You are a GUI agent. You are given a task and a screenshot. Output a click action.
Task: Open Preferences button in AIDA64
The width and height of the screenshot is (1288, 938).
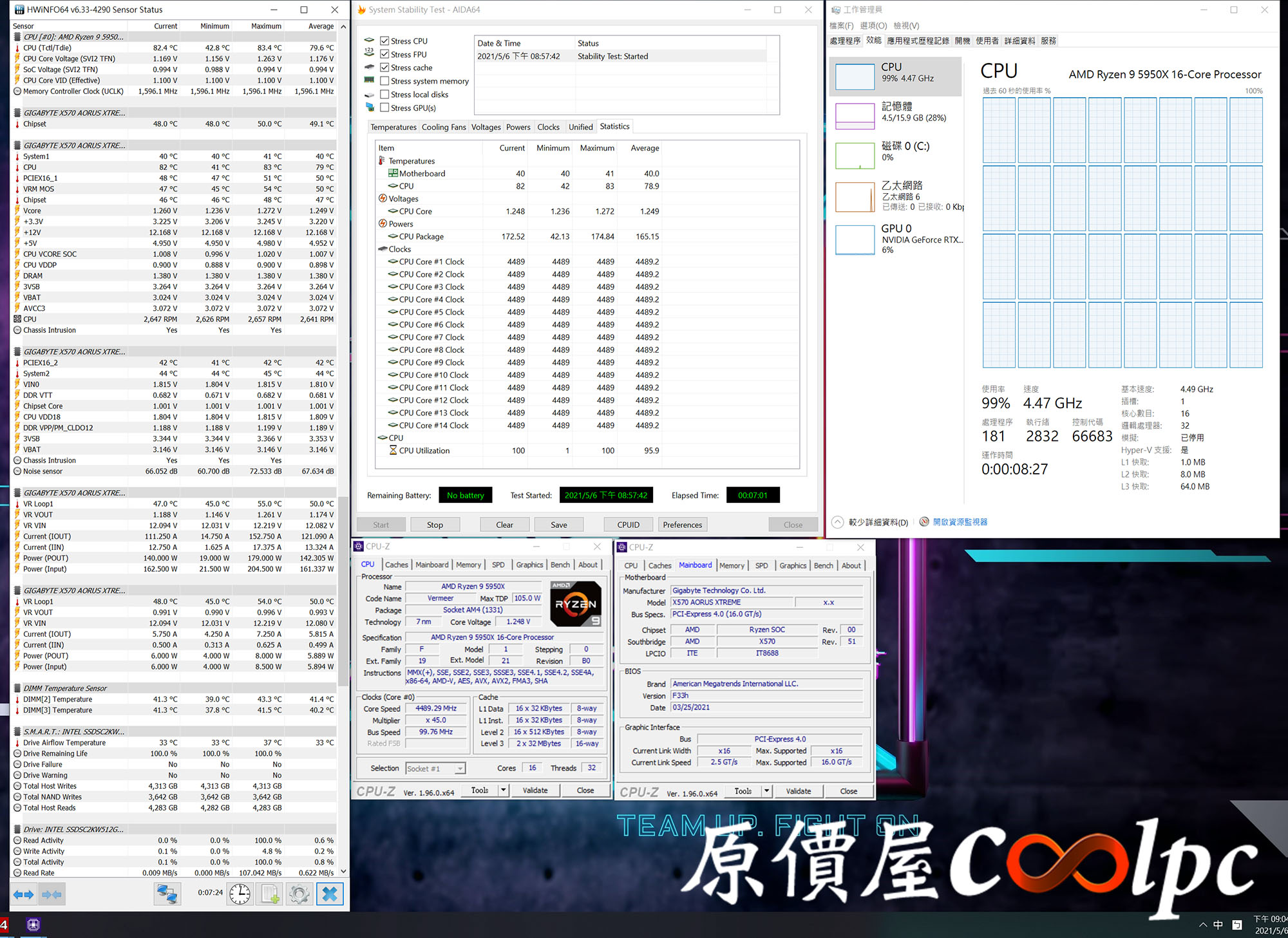click(x=682, y=525)
